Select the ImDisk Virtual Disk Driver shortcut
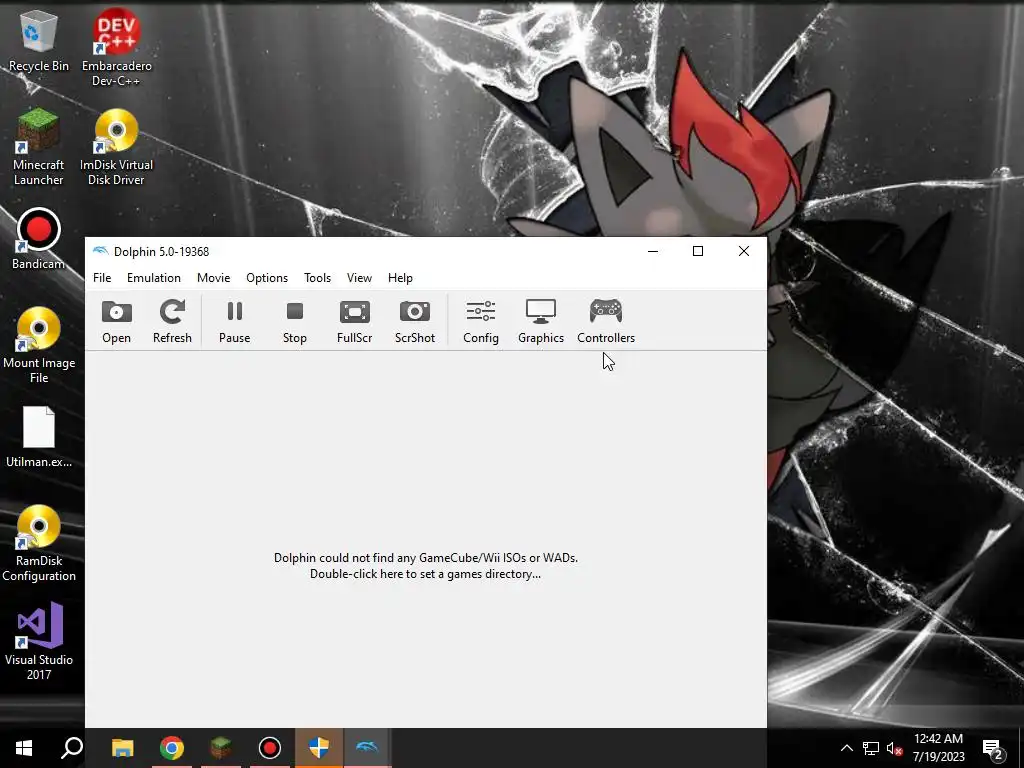Viewport: 1024px width, 768px height. click(116, 148)
